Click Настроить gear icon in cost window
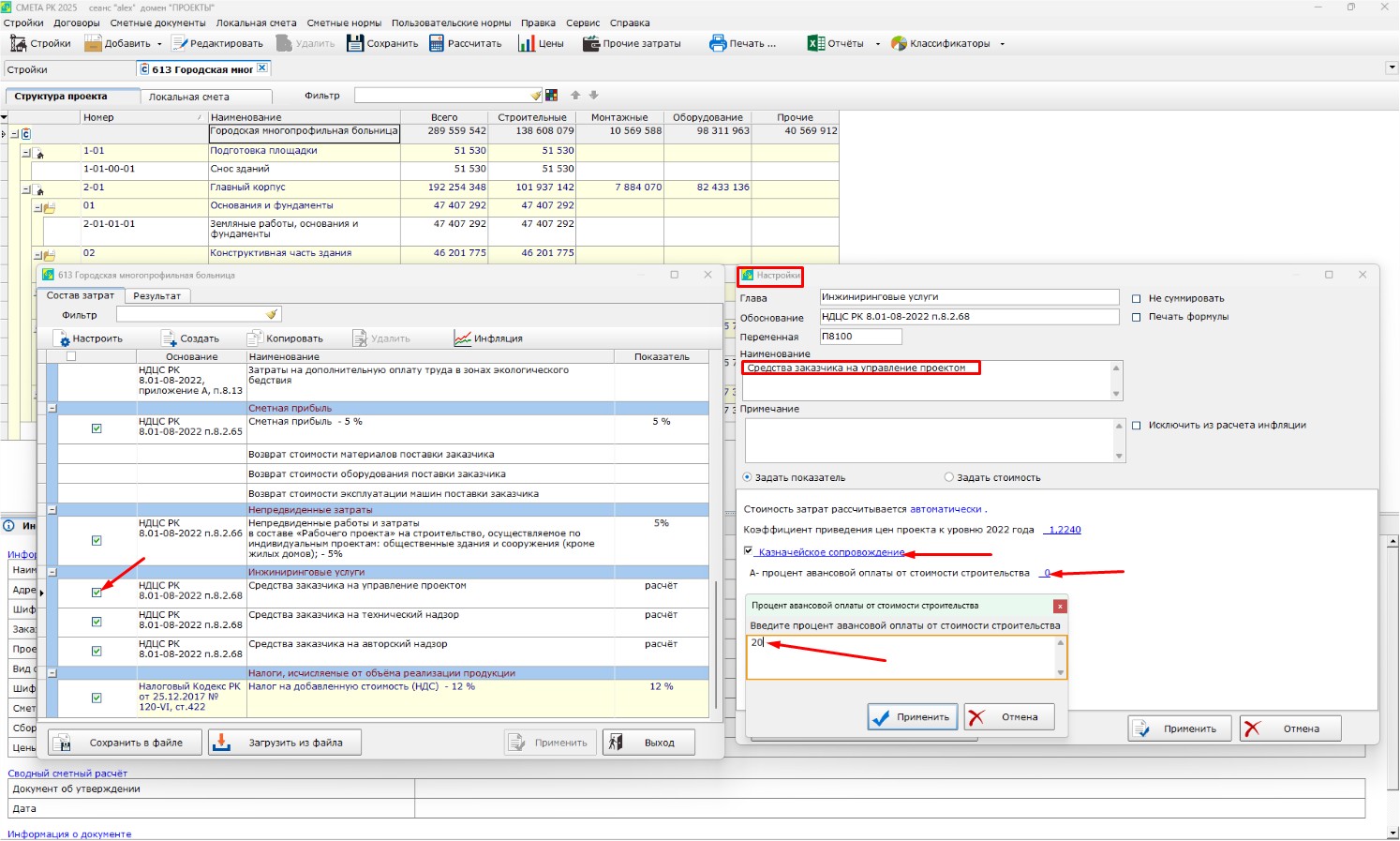1400x841 pixels. coord(62,338)
